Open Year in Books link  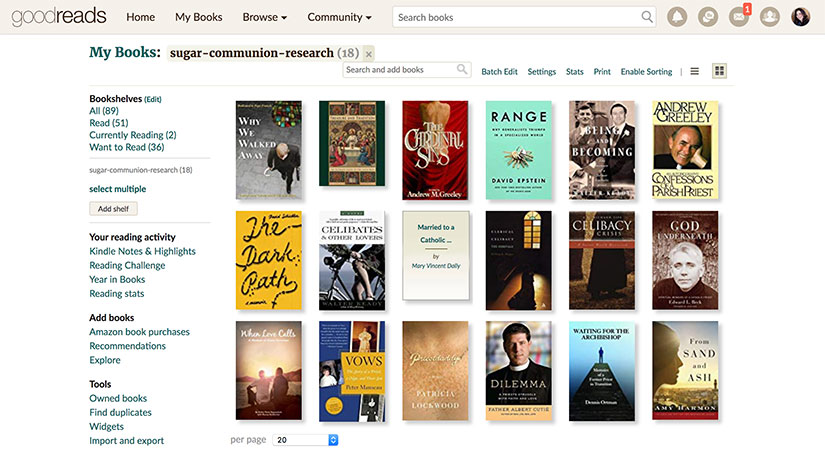pos(117,279)
